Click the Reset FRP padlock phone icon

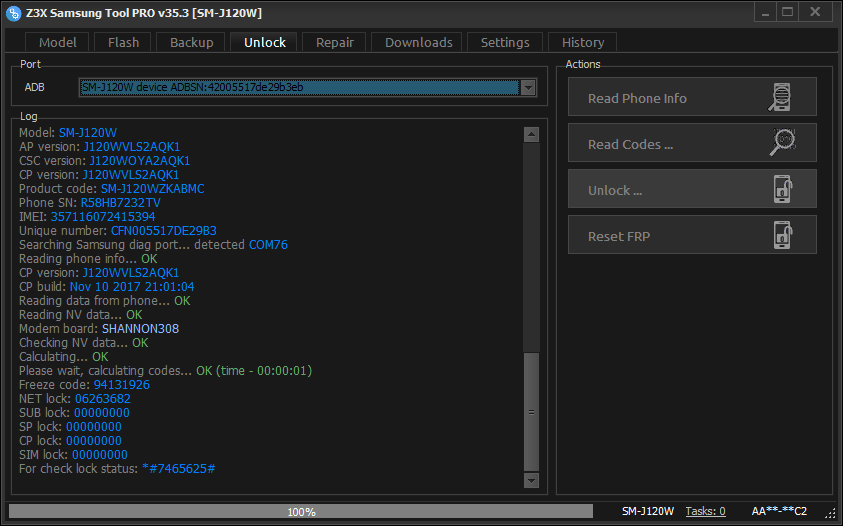pos(783,235)
